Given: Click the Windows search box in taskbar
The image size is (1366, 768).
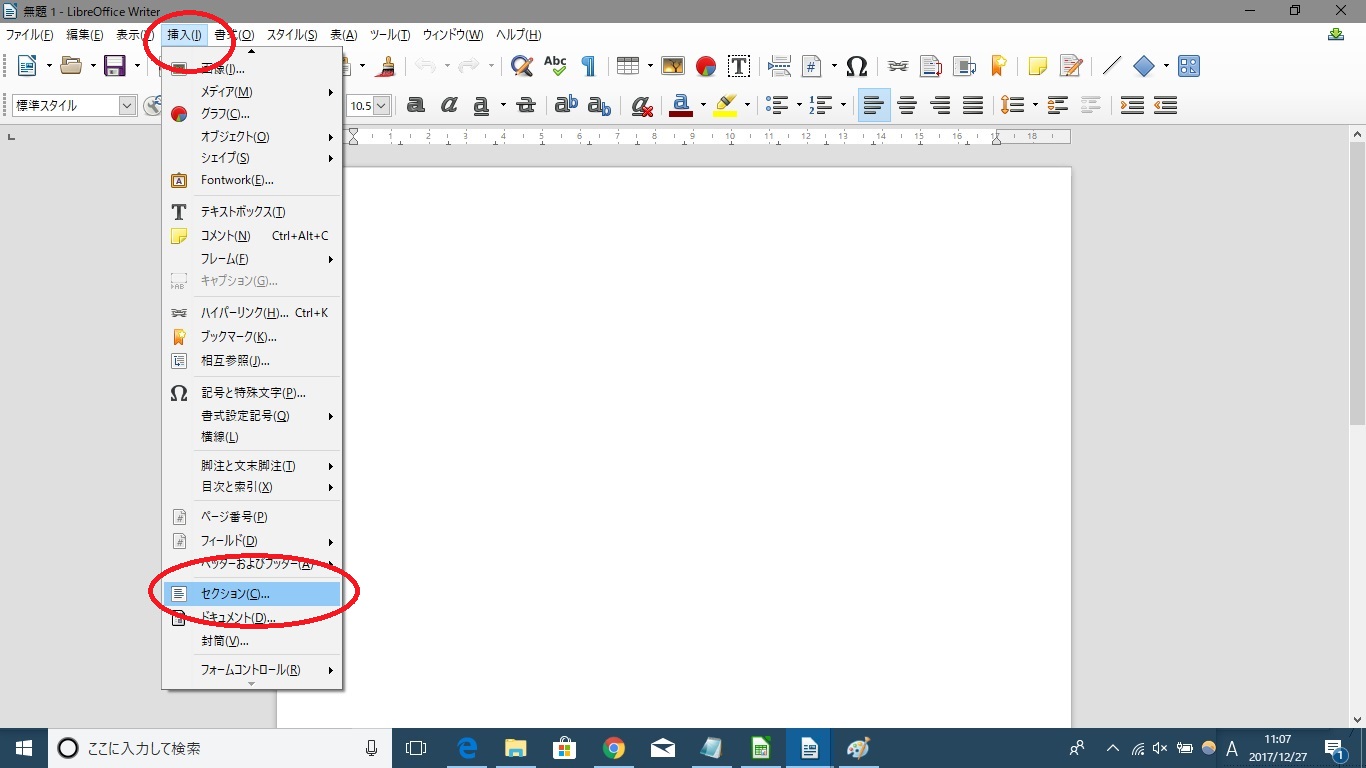Looking at the screenshot, I should coord(220,748).
